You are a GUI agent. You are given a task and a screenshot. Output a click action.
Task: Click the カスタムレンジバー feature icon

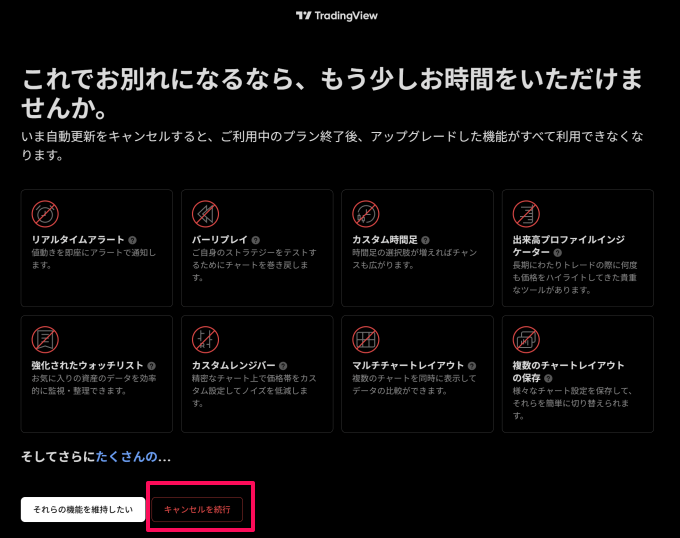tap(205, 339)
